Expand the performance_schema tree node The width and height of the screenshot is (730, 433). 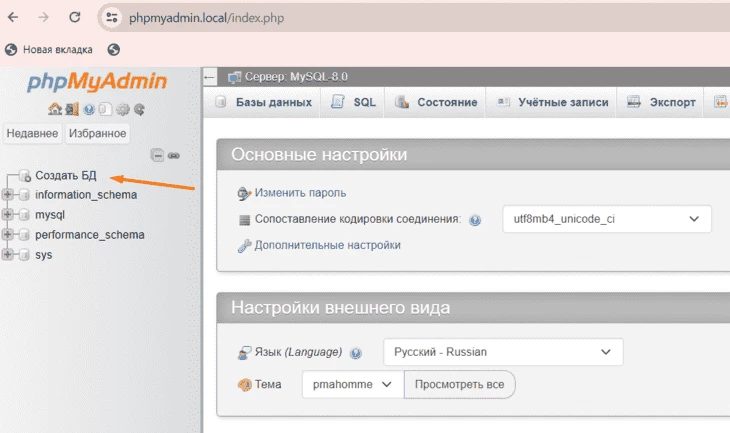7,234
